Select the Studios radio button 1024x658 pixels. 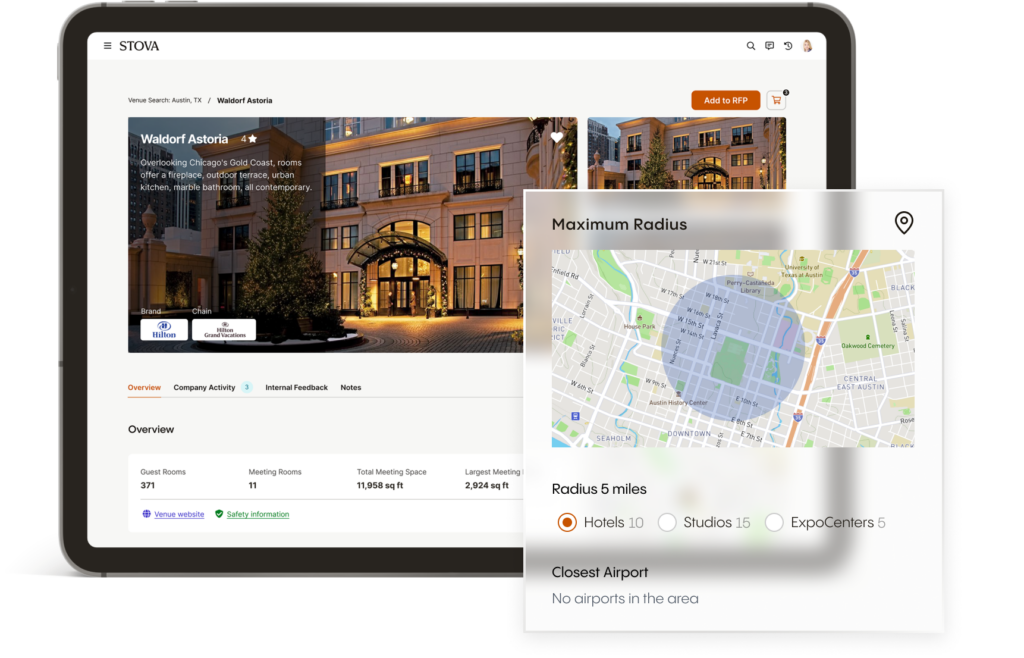pos(666,522)
